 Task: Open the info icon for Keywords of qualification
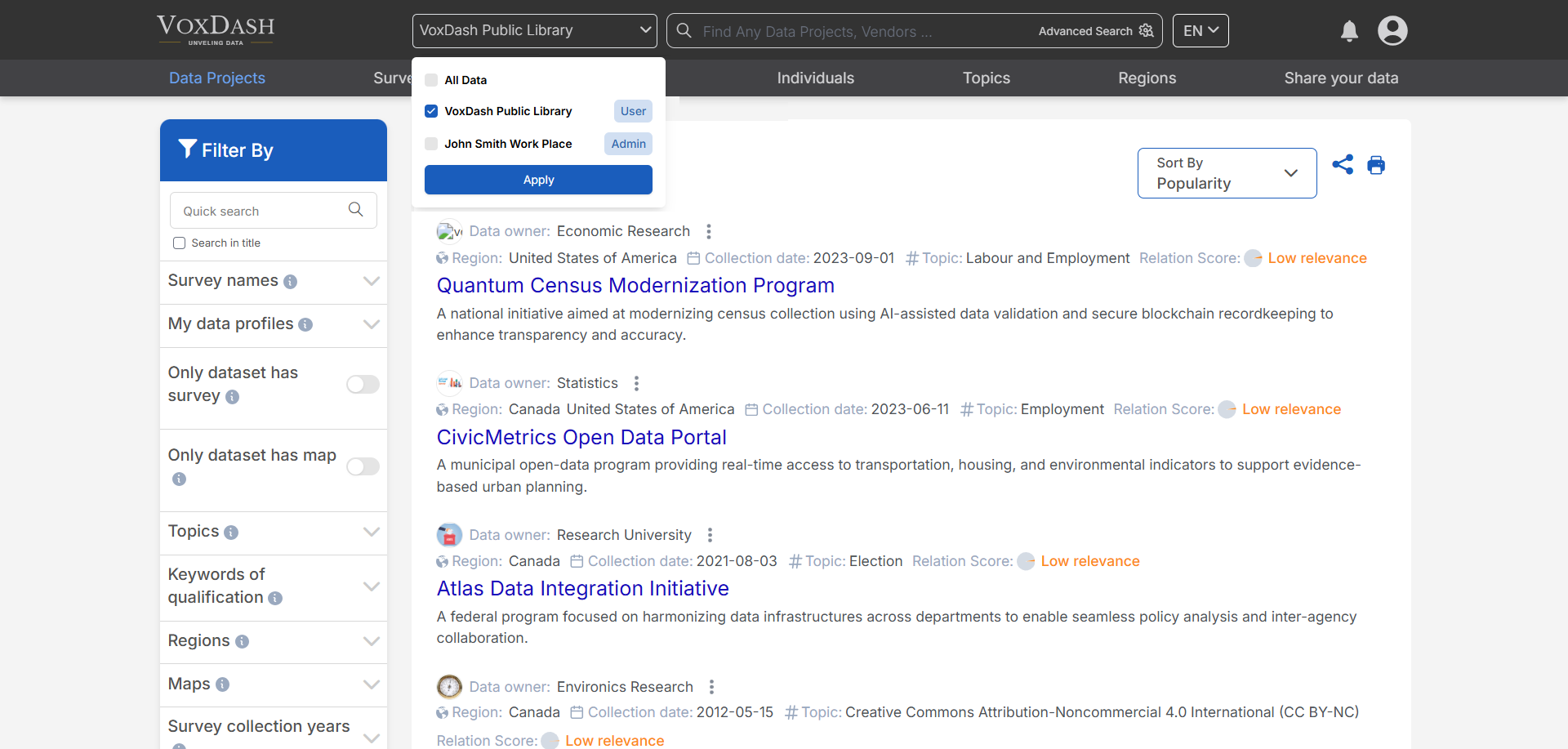click(275, 599)
